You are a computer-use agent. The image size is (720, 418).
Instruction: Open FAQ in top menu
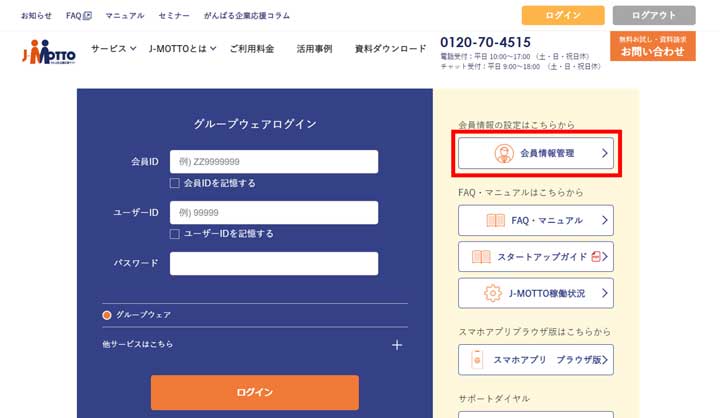click(79, 16)
